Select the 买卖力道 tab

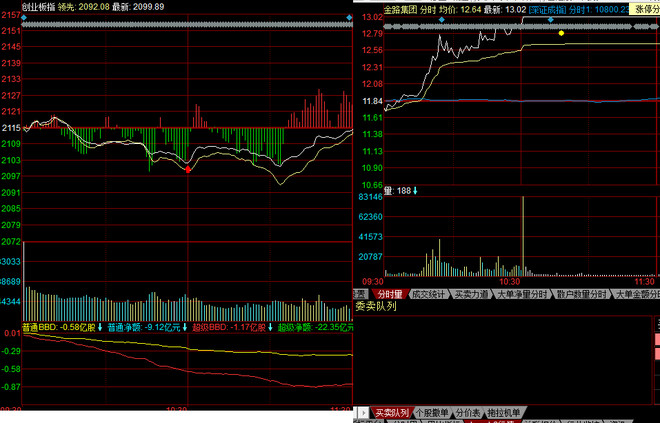(x=471, y=294)
